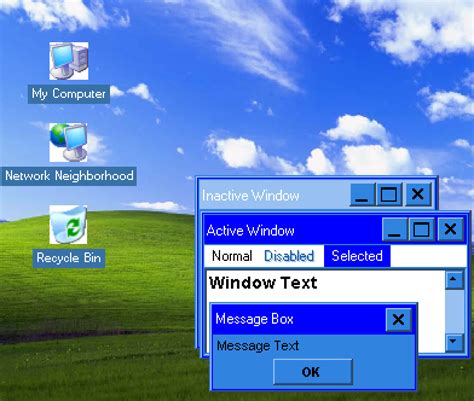Open the Selected menu item
Image resolution: width=474 pixels, height=401 pixels.
click(x=357, y=256)
